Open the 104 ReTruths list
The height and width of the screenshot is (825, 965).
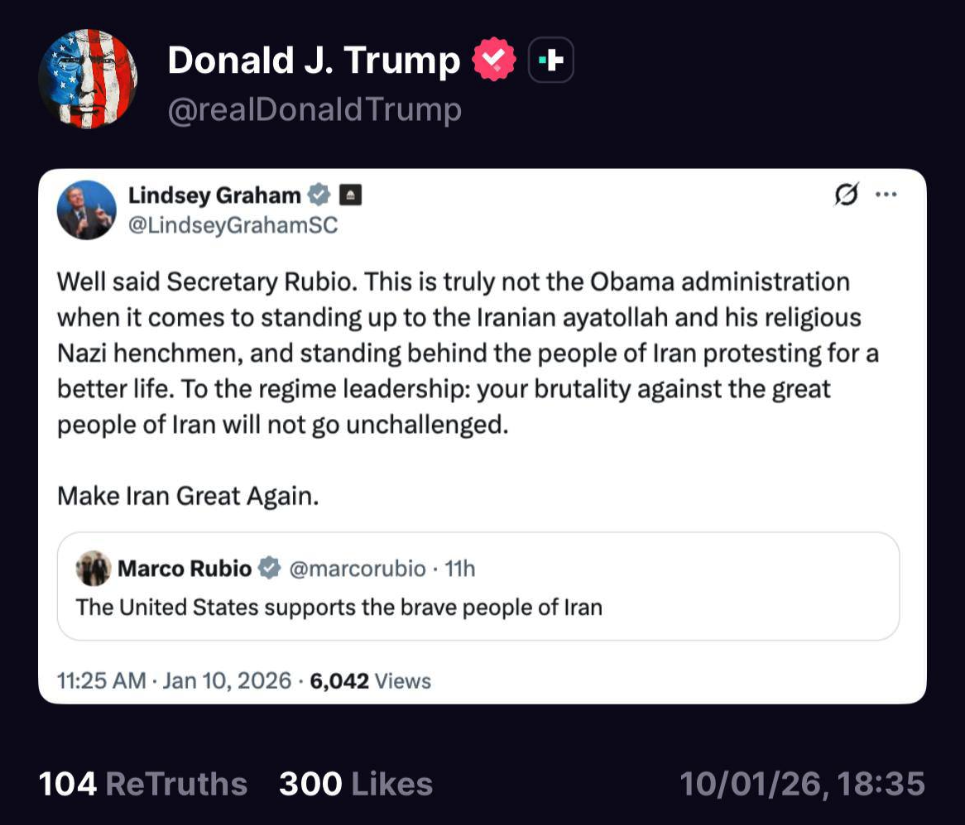143,784
